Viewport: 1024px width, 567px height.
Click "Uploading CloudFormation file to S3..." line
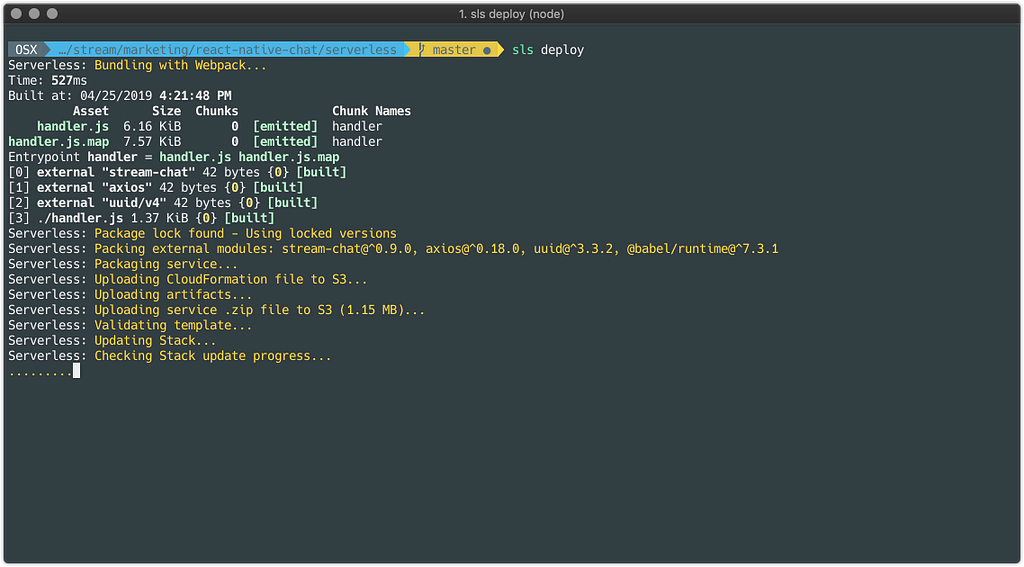(231, 280)
